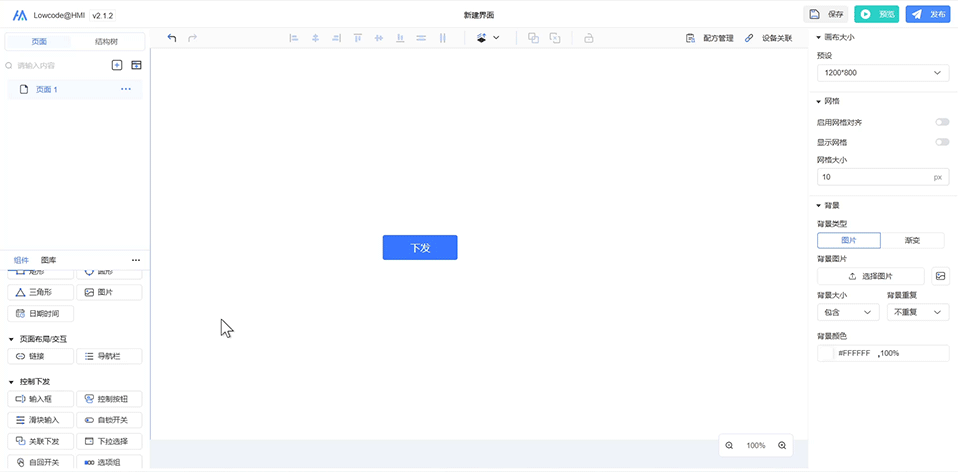Click the background image gallery icon

tap(940, 276)
